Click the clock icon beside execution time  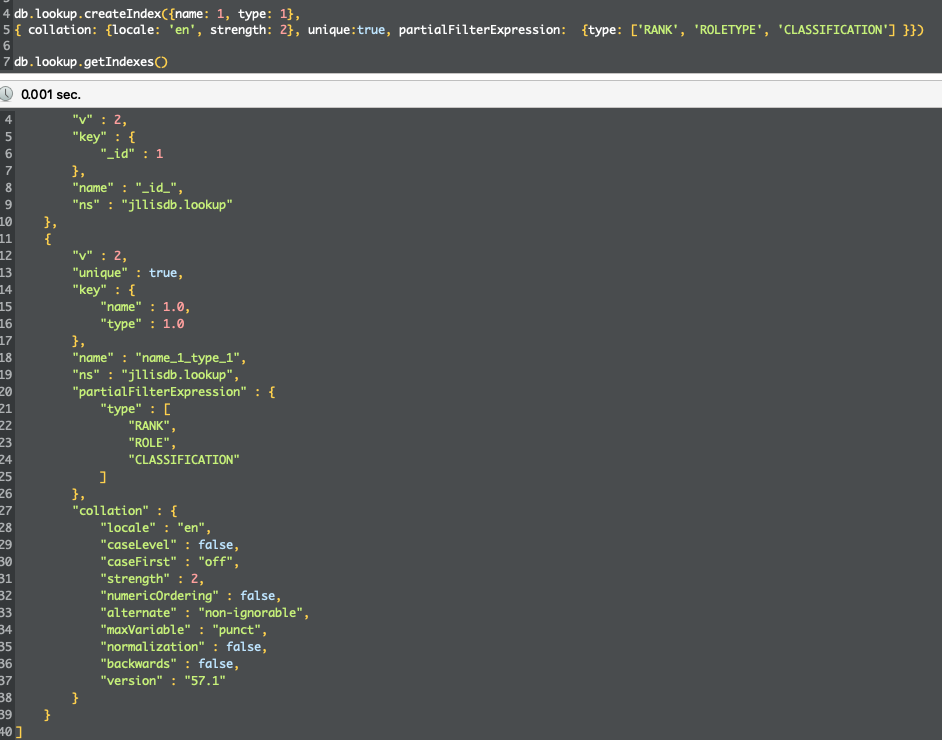8,94
